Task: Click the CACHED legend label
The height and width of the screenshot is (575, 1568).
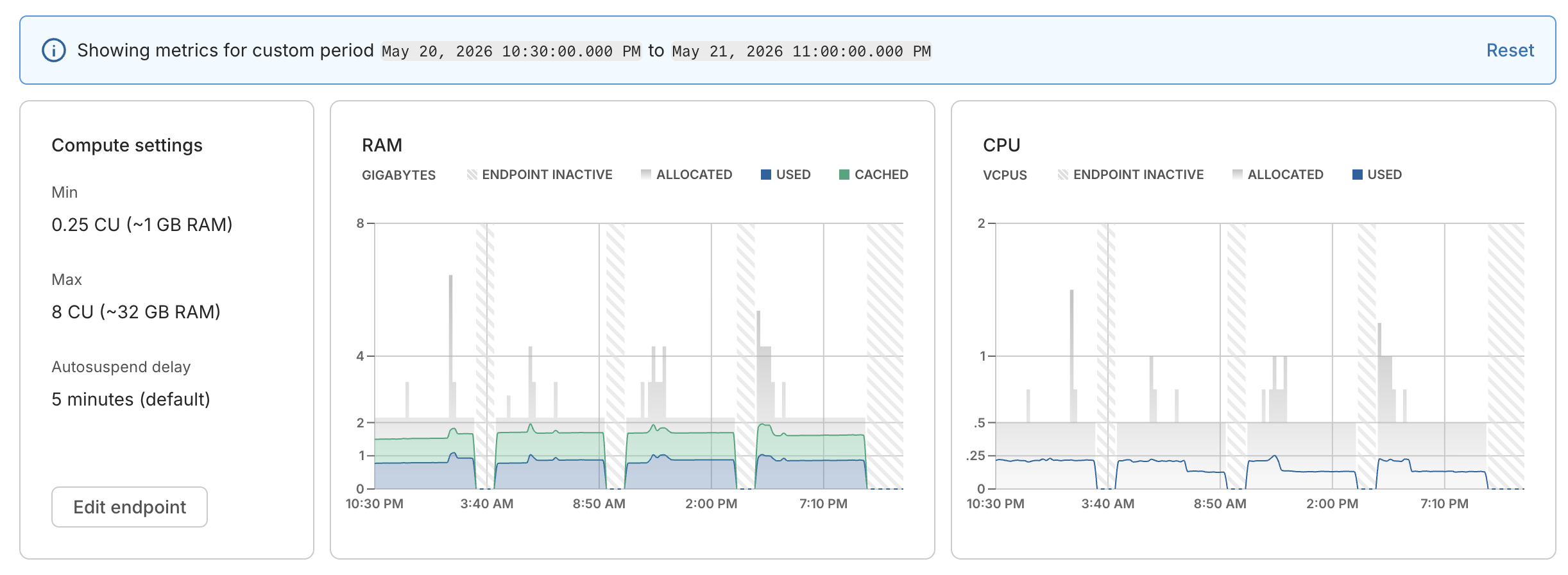Action: pos(882,175)
